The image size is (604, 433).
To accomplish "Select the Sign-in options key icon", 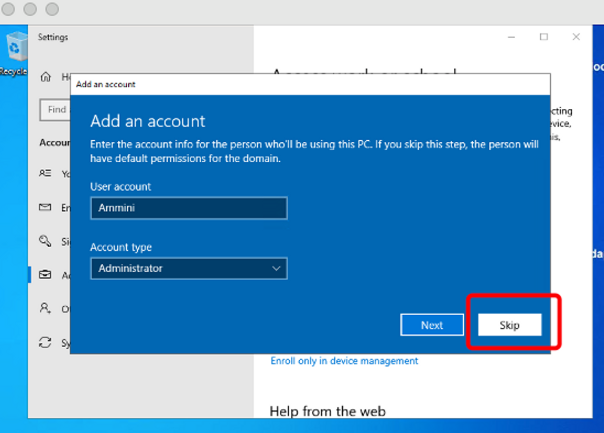I will [45, 241].
